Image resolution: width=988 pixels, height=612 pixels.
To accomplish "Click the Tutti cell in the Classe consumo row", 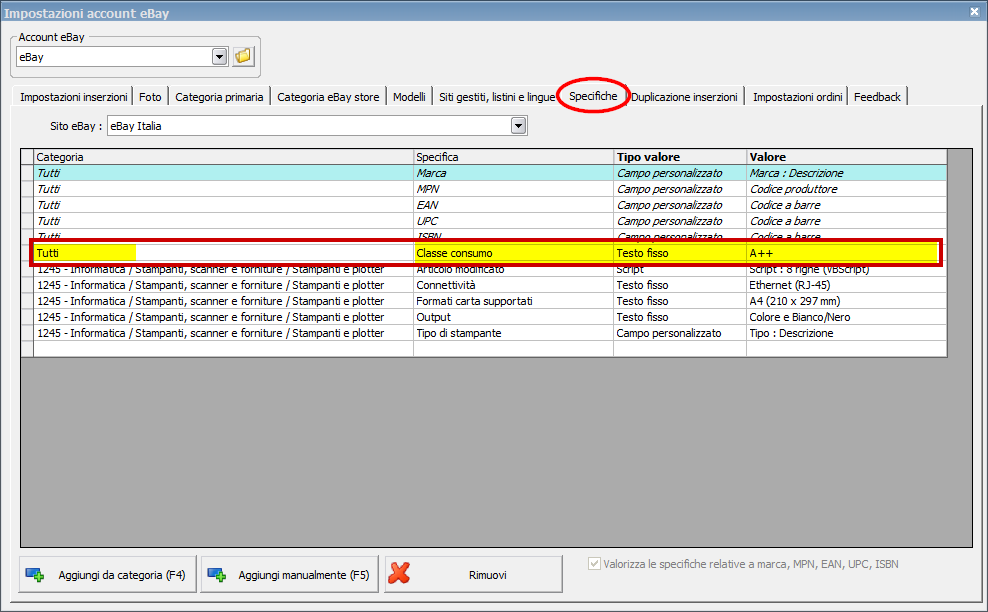I will (224, 253).
